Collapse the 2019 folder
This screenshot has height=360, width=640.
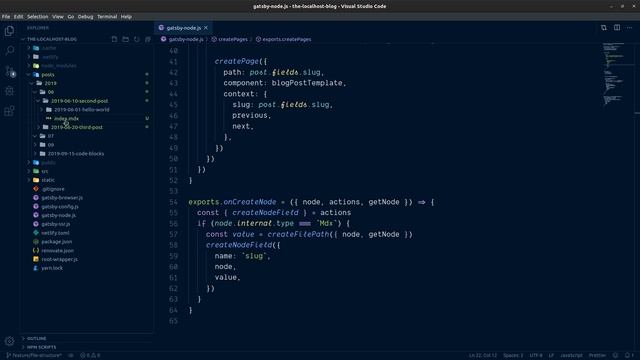pos(51,83)
